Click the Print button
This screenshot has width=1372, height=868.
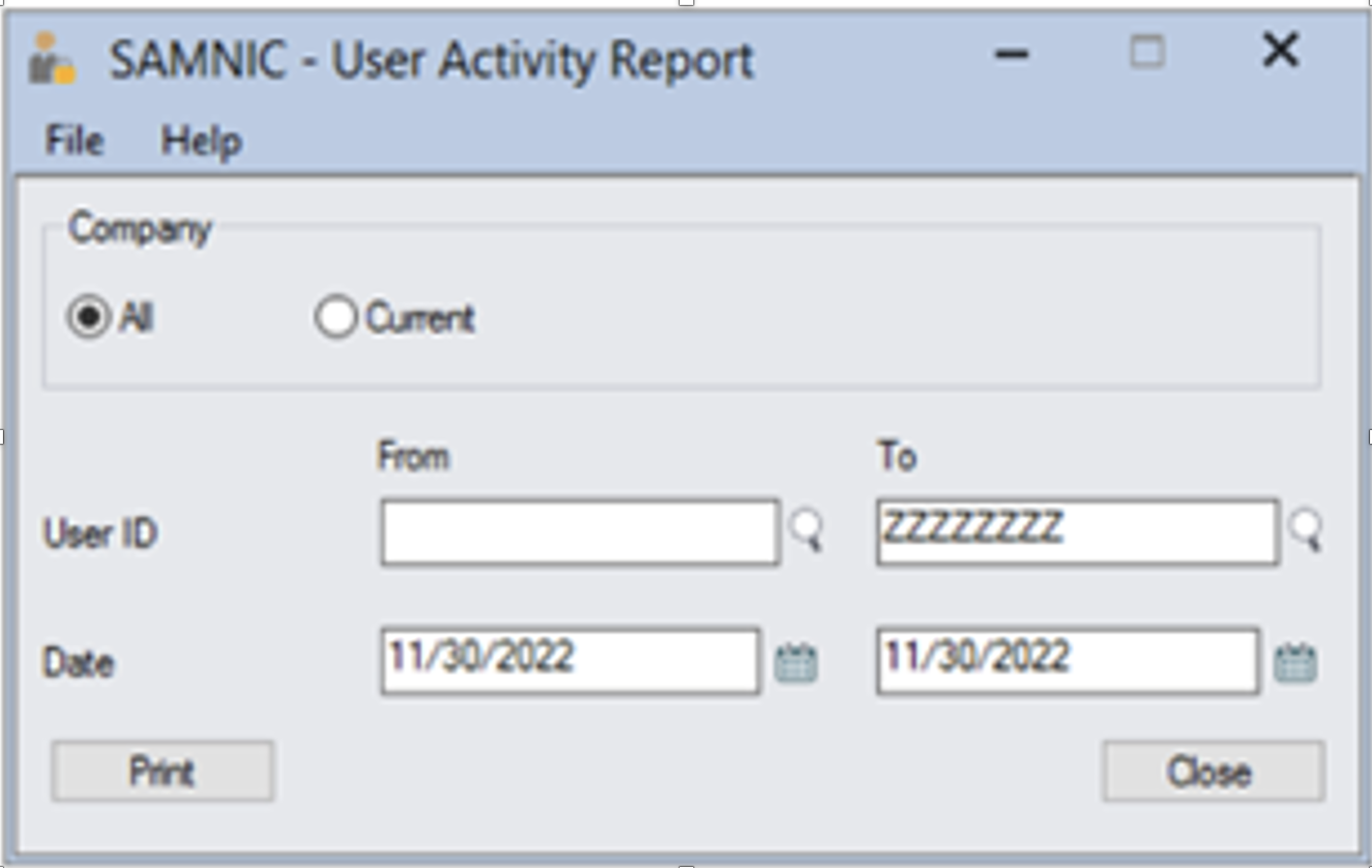point(162,770)
